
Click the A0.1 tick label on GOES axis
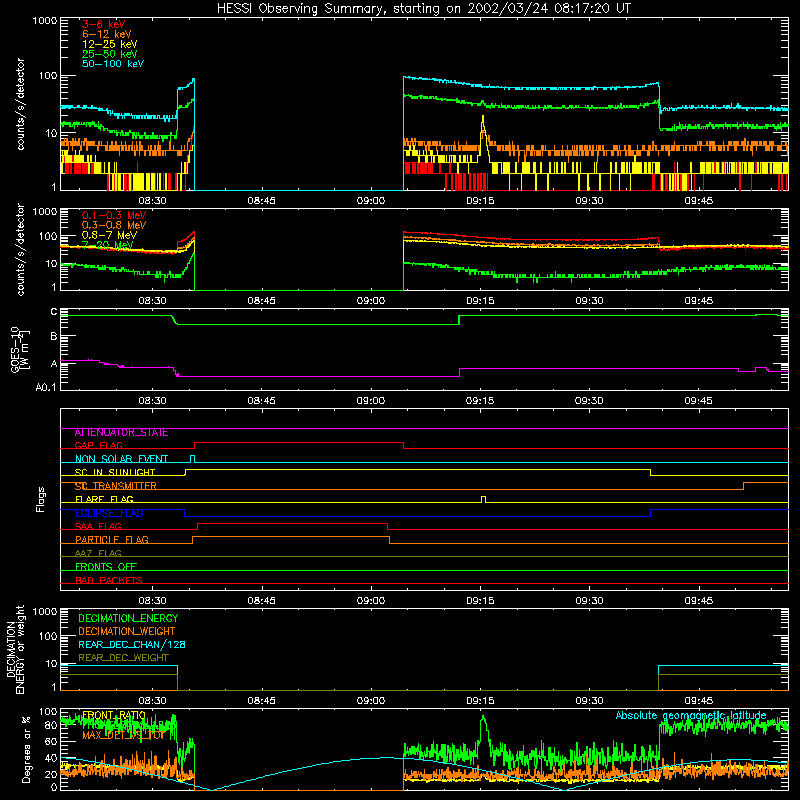[x=46, y=388]
